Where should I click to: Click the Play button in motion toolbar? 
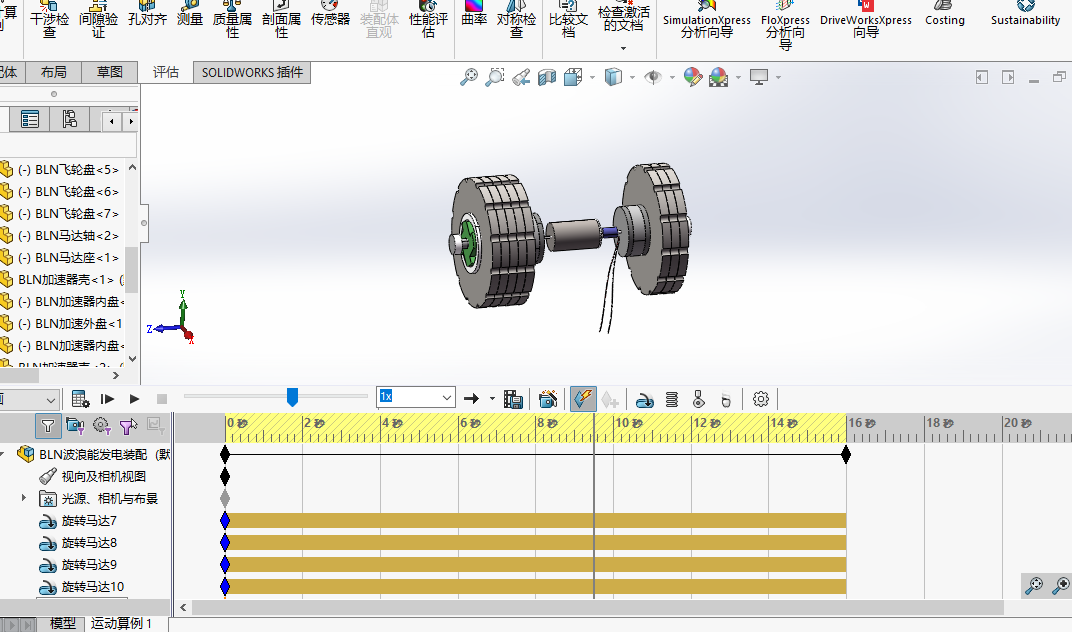tap(134, 399)
